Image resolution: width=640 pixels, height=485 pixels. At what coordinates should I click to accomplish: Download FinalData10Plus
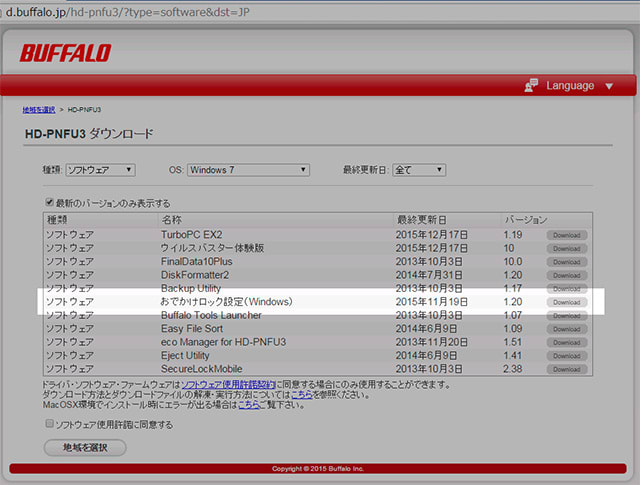(x=567, y=262)
